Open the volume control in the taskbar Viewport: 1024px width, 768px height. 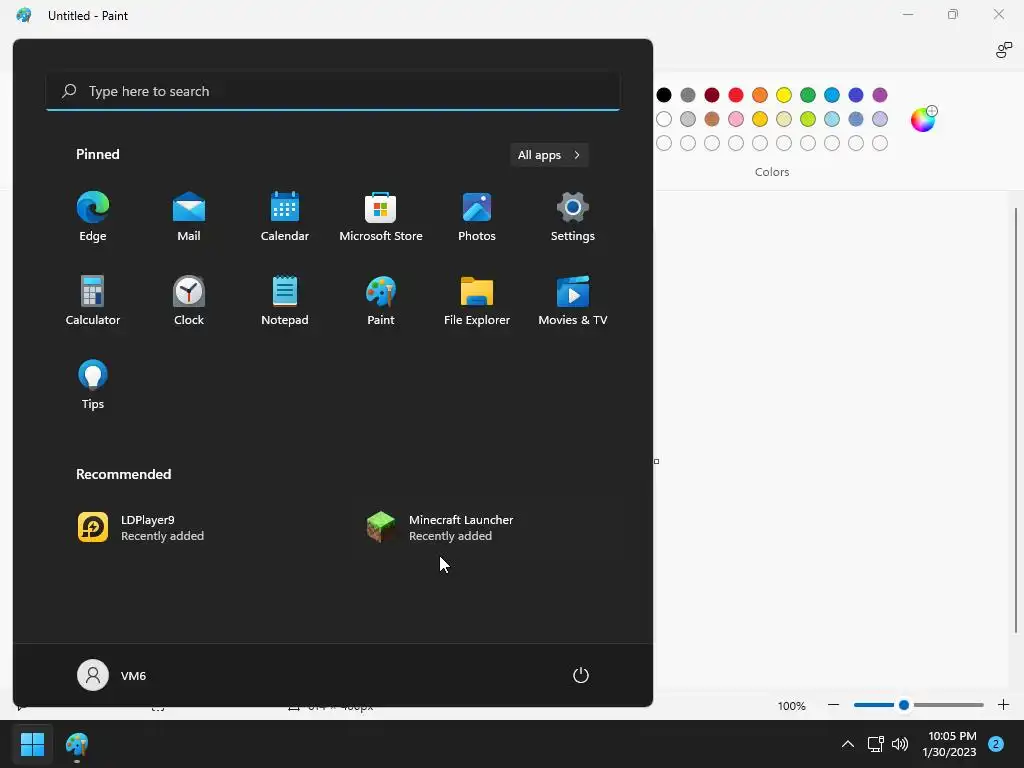pyautogui.click(x=900, y=744)
